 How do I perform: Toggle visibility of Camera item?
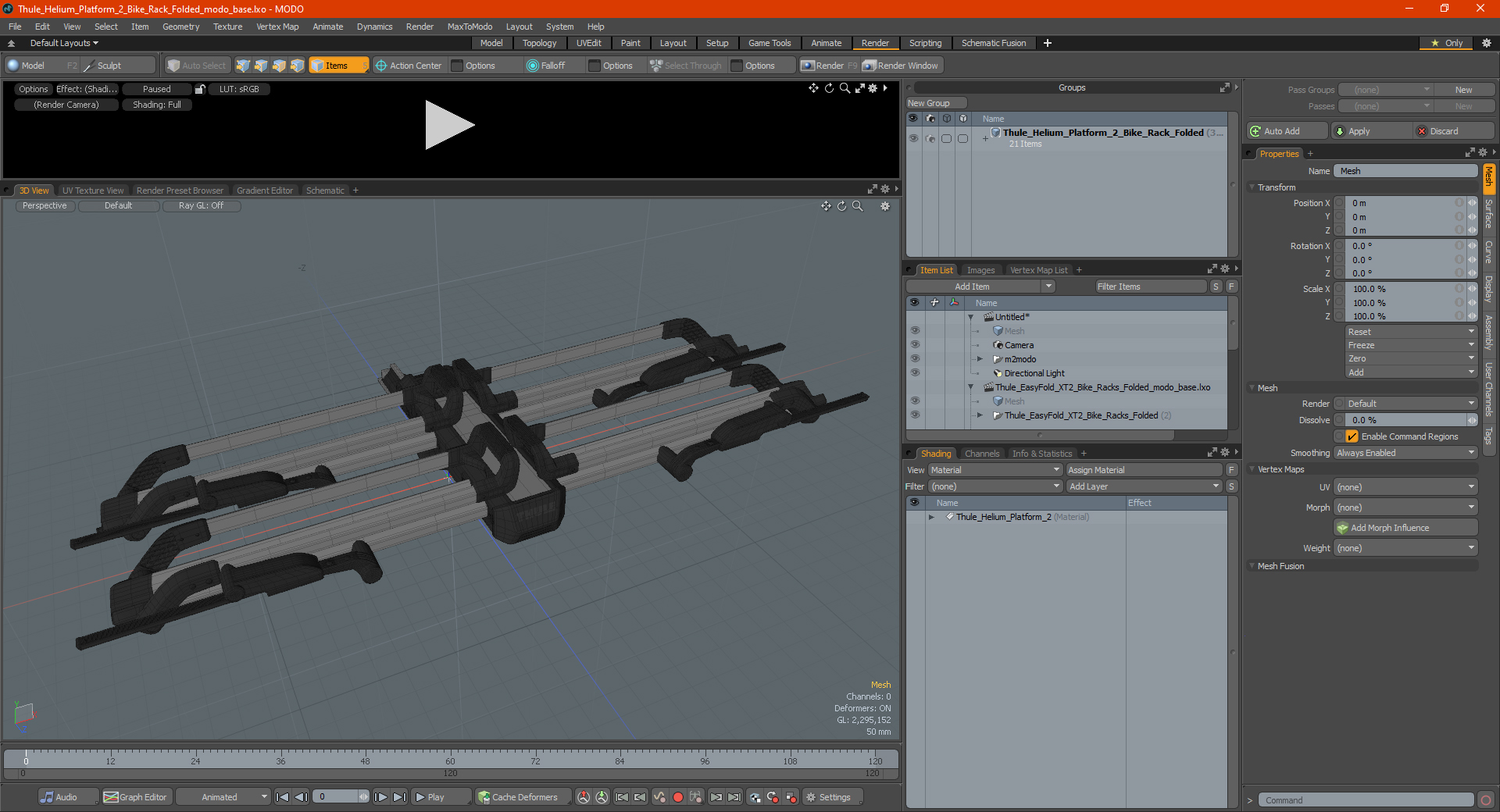point(914,345)
